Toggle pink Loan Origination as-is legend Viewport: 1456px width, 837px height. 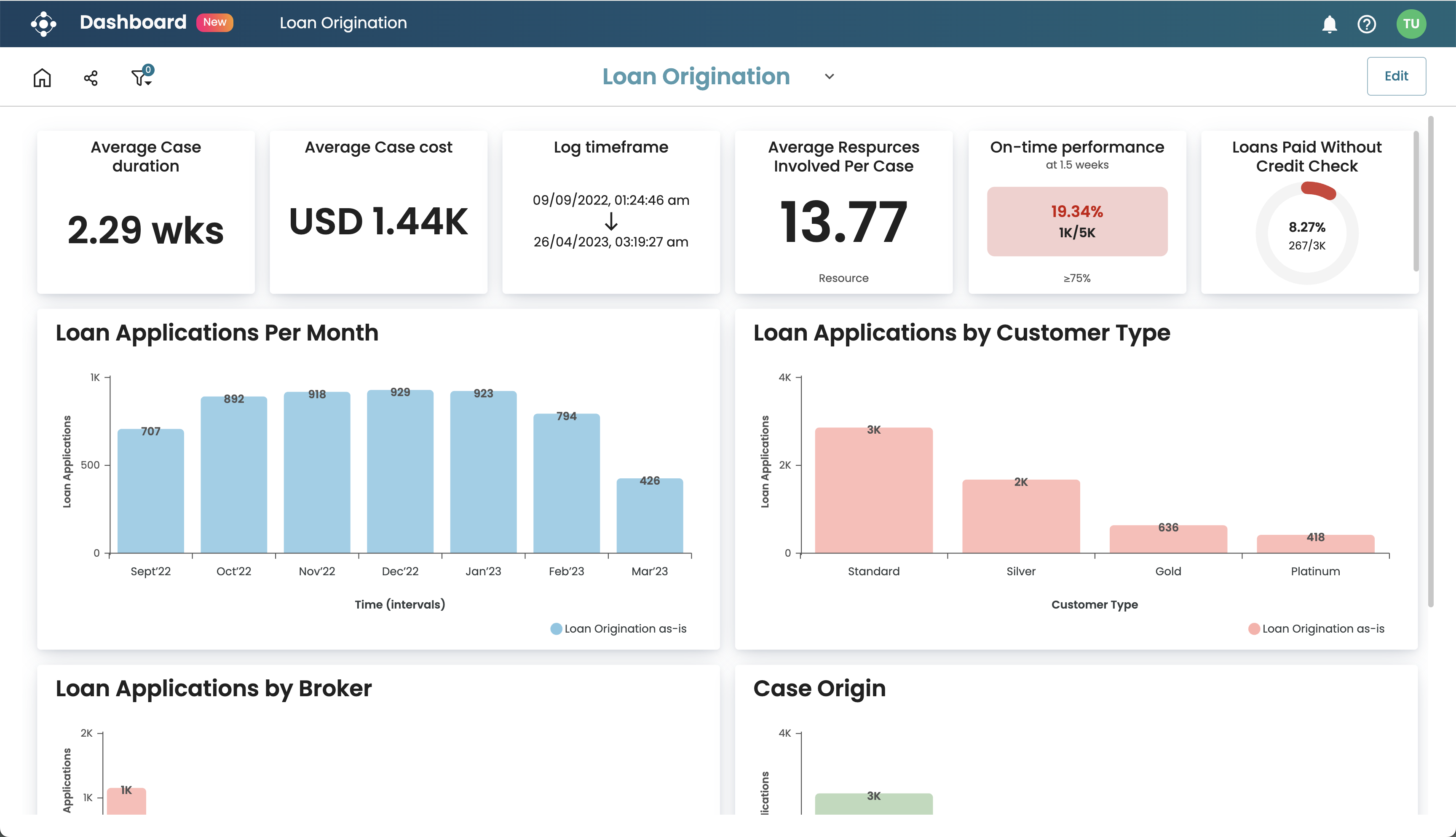coord(1317,628)
